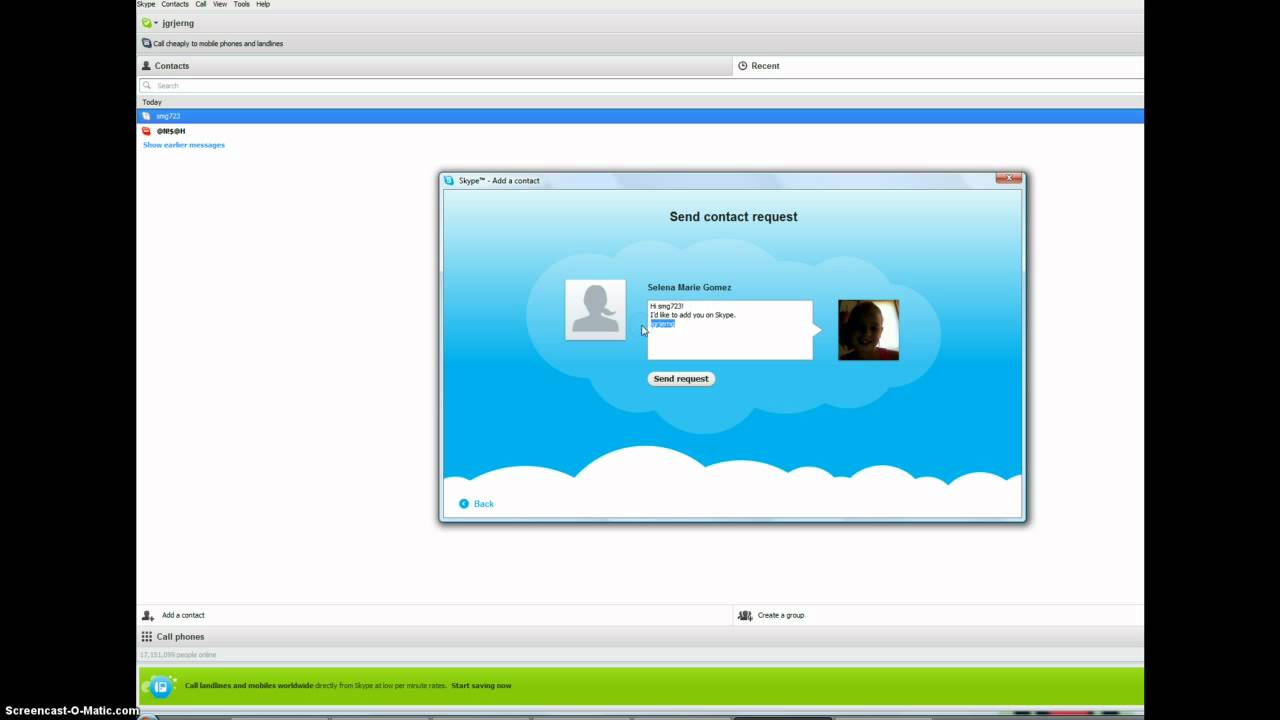Screen dimensions: 1280x720
Task: Switch to the Contacts tab
Action: (x=435, y=66)
